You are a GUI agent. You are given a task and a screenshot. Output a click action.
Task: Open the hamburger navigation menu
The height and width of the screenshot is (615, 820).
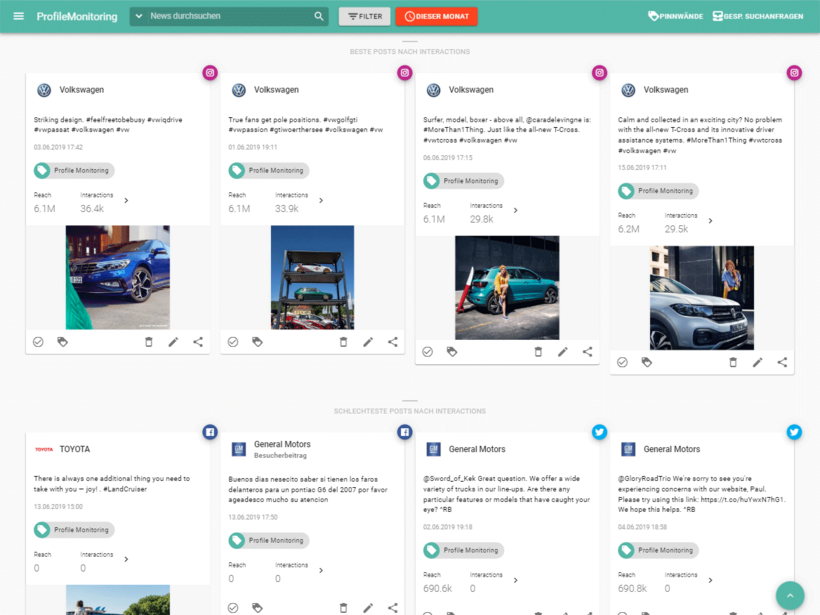18,16
